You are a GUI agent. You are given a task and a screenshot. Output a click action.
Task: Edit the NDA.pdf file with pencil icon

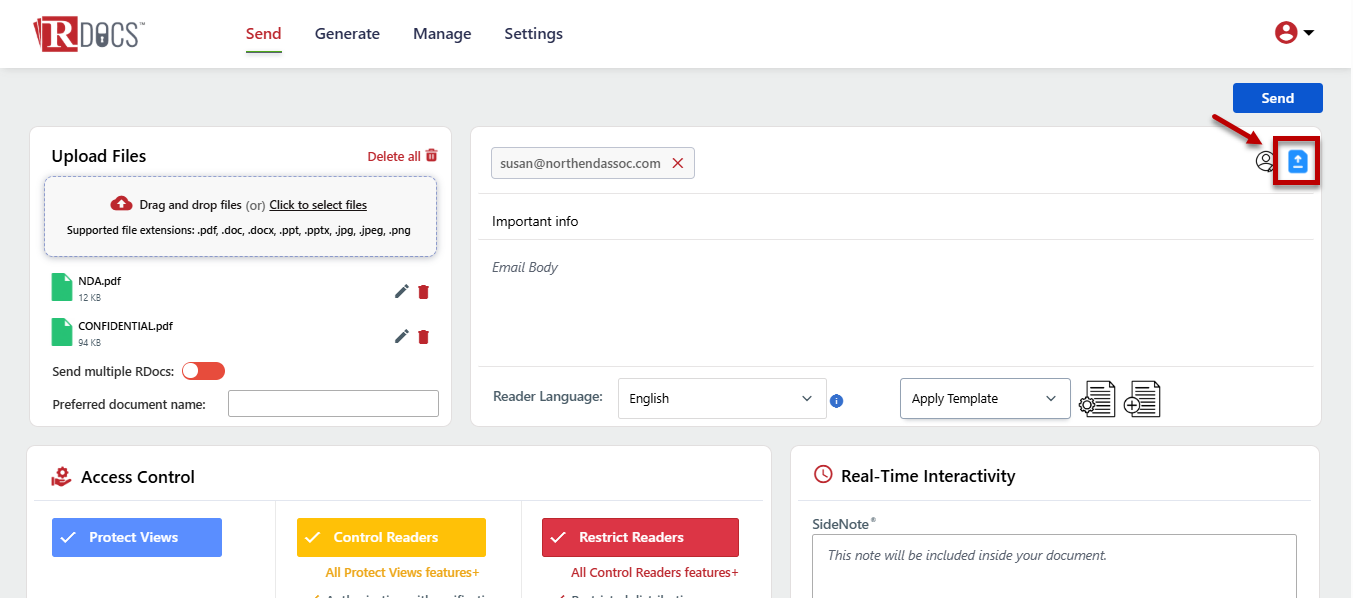pyautogui.click(x=401, y=291)
